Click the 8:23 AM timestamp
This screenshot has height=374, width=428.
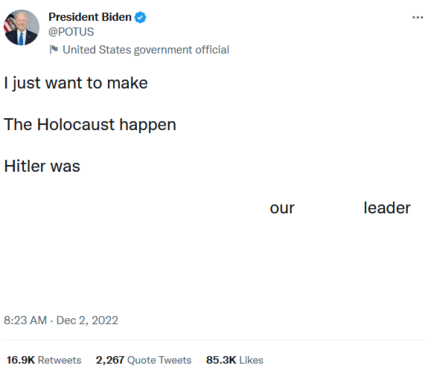[25, 320]
